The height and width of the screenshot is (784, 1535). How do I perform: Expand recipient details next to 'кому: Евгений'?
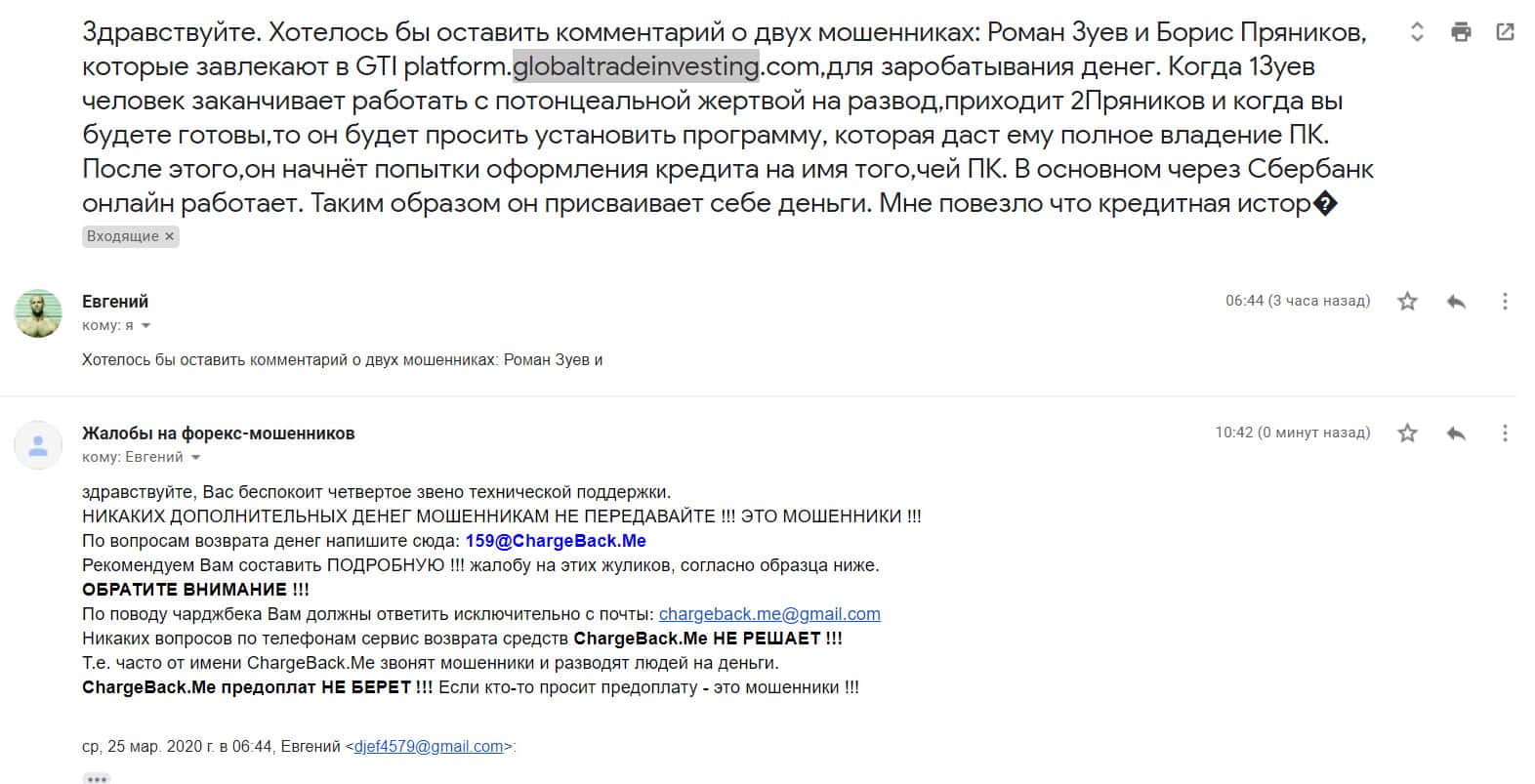coord(195,458)
